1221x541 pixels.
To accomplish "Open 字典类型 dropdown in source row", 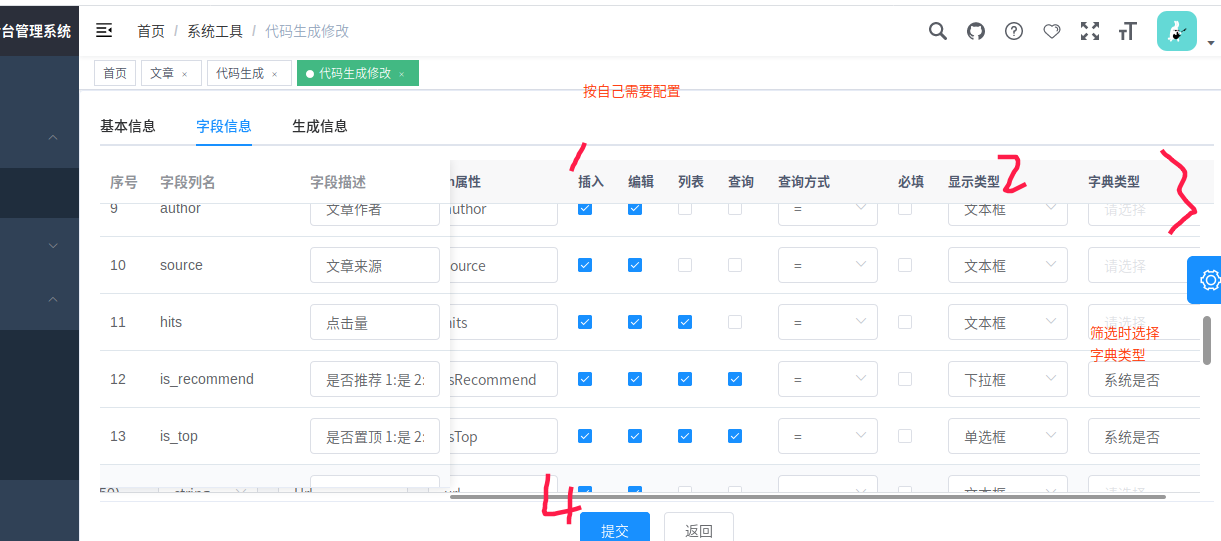I will click(x=1144, y=265).
